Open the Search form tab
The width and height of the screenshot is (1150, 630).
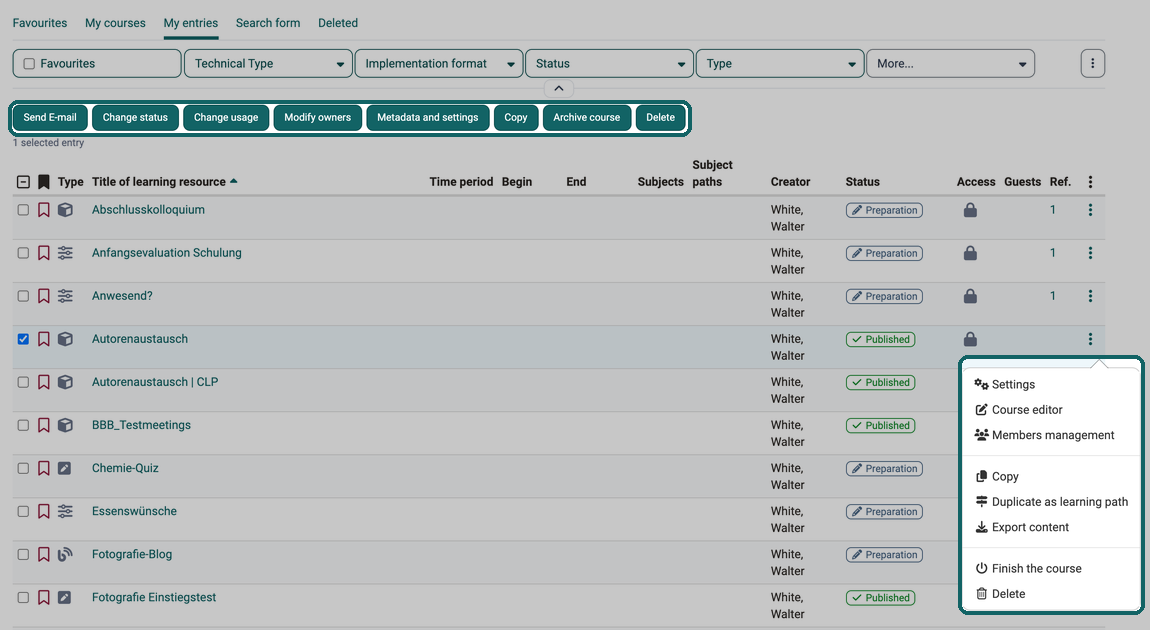(x=268, y=23)
